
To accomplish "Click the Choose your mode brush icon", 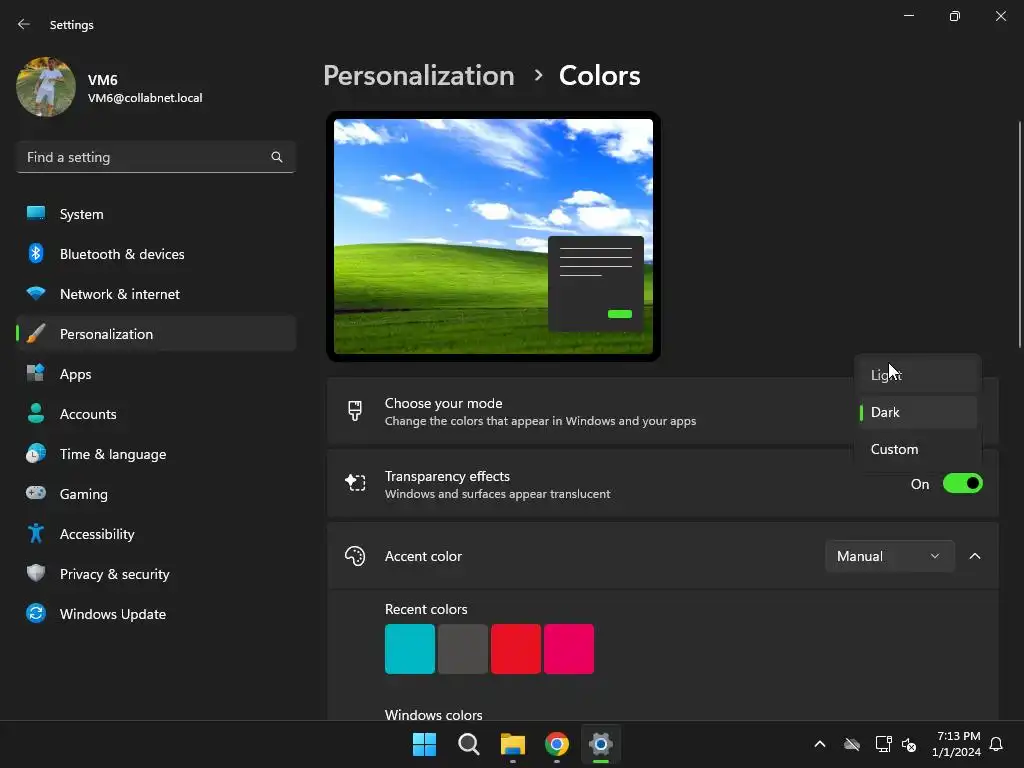I will click(355, 411).
